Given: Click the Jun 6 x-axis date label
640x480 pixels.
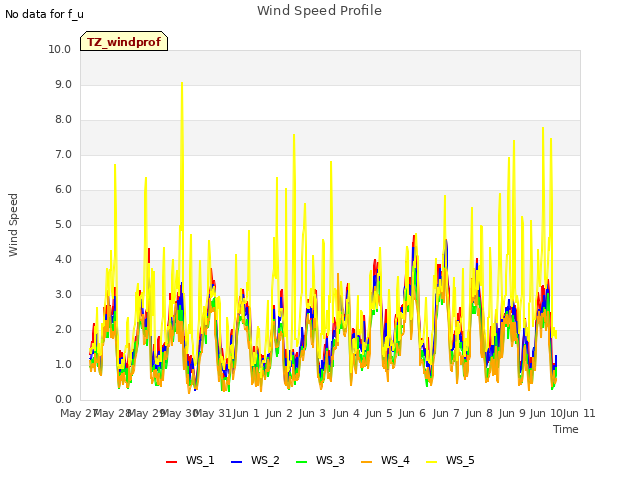Looking at the screenshot, I should (x=412, y=413).
